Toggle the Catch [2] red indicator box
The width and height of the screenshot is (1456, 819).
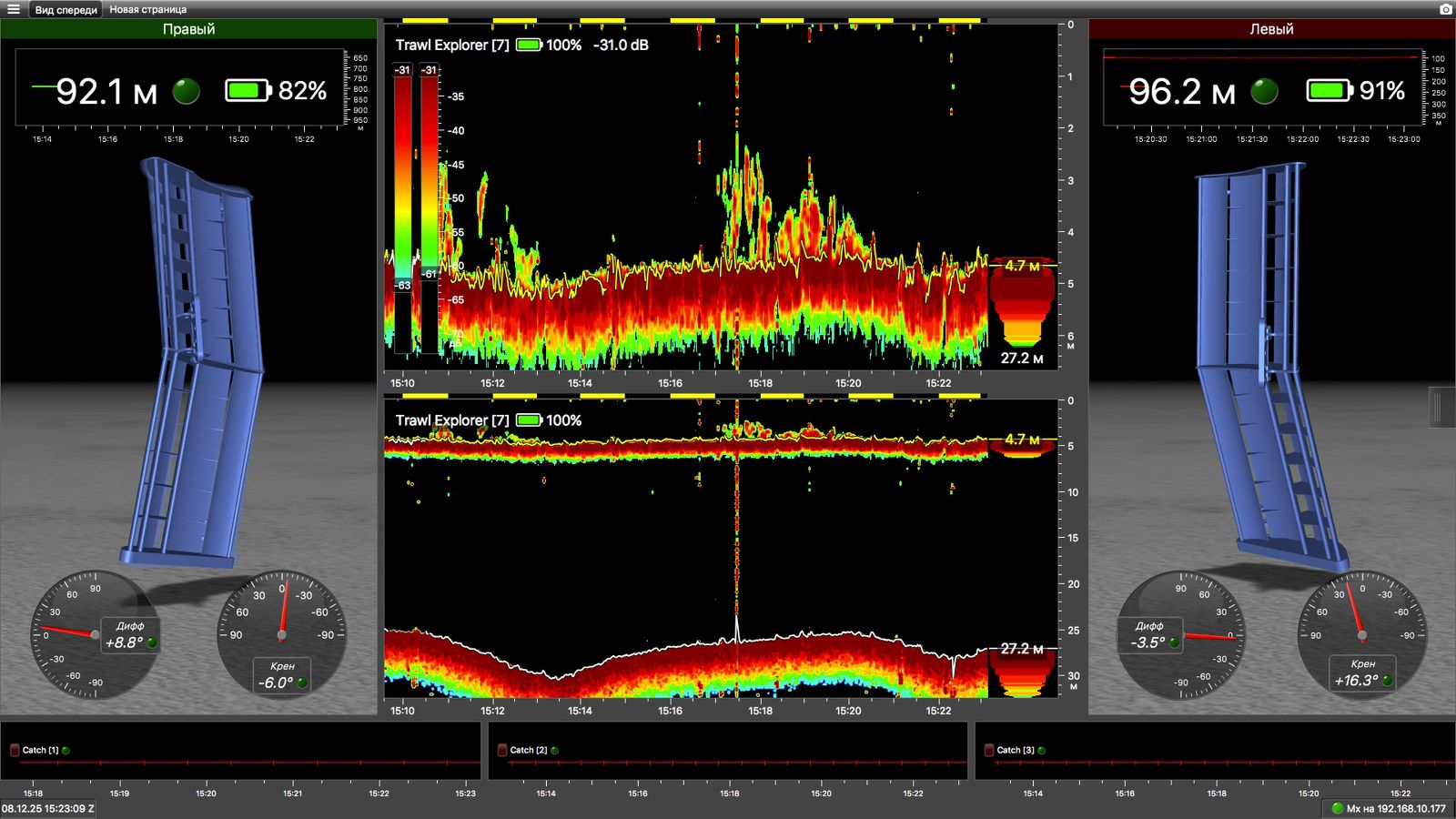tap(502, 750)
